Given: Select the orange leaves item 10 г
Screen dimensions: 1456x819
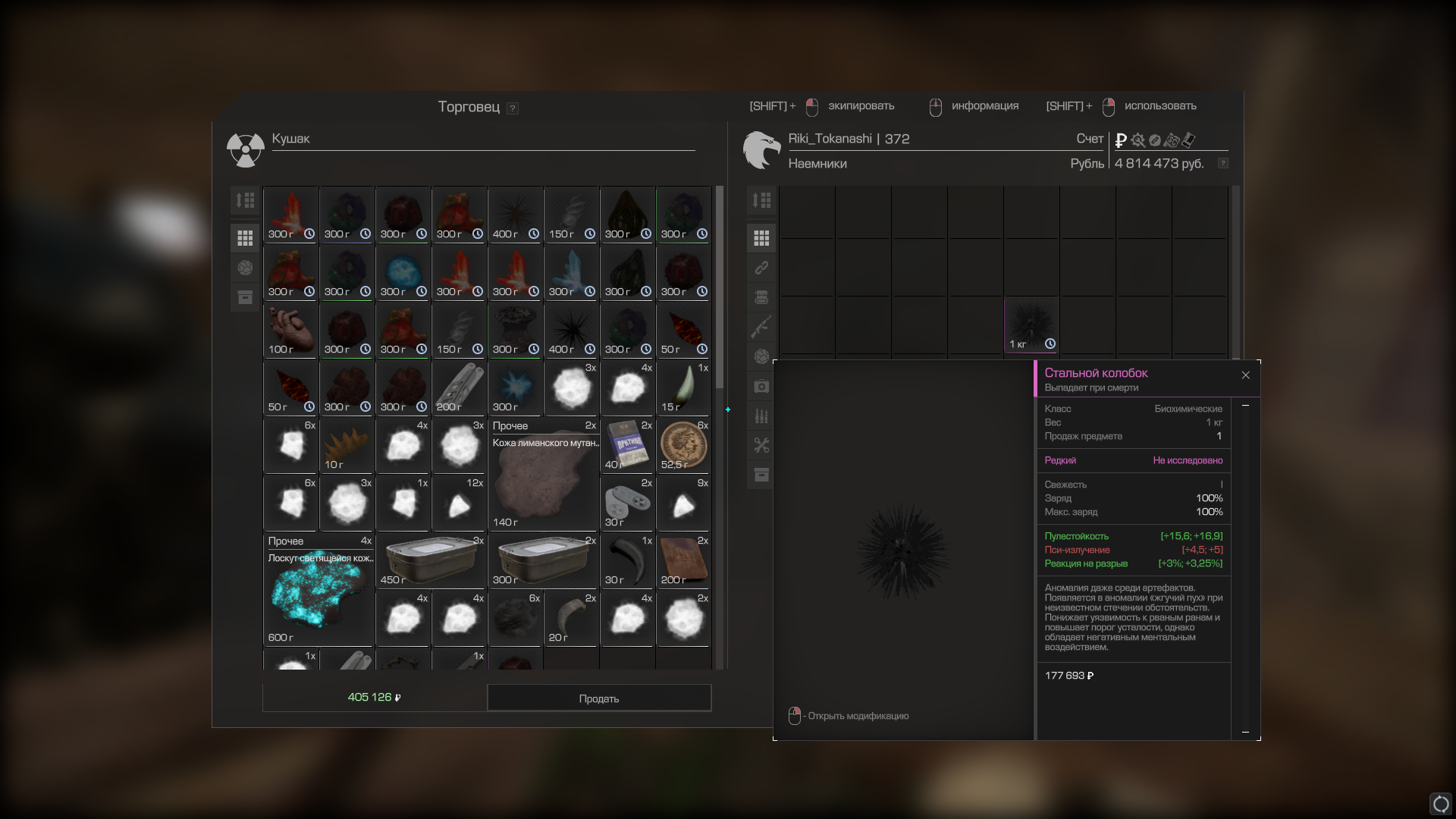Looking at the screenshot, I should [x=347, y=446].
